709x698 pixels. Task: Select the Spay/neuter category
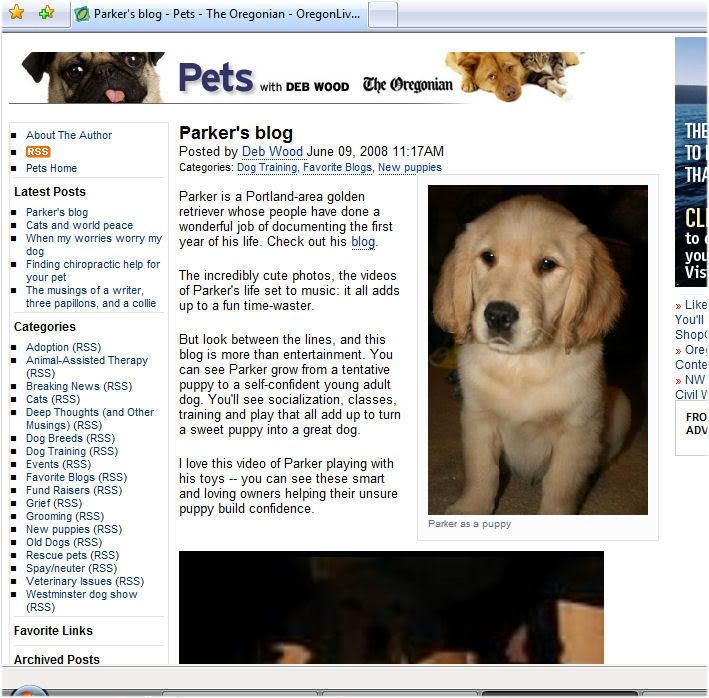(54, 568)
